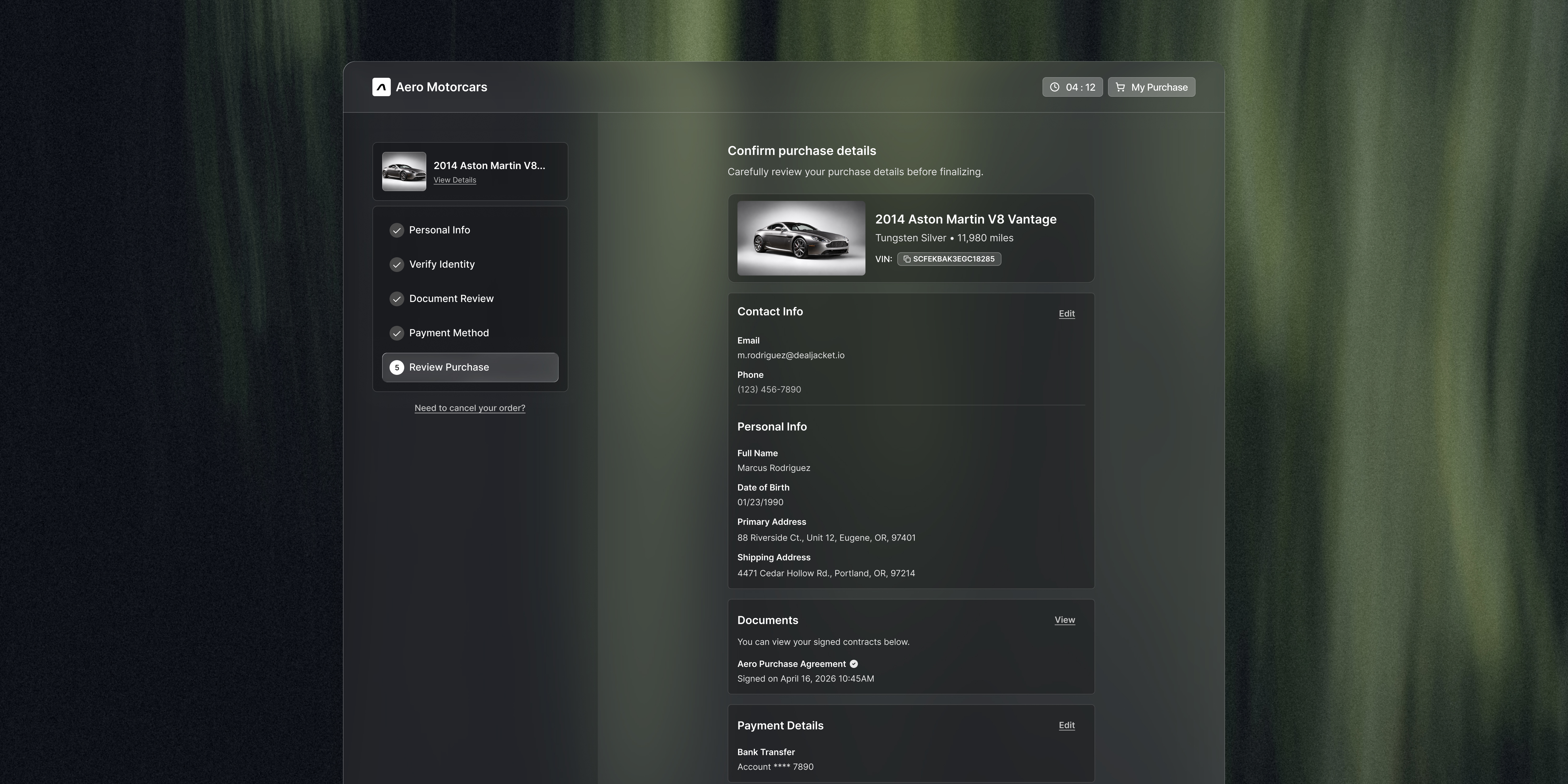Copy the VIN SCFEKBAK3EGC18285

tap(949, 259)
